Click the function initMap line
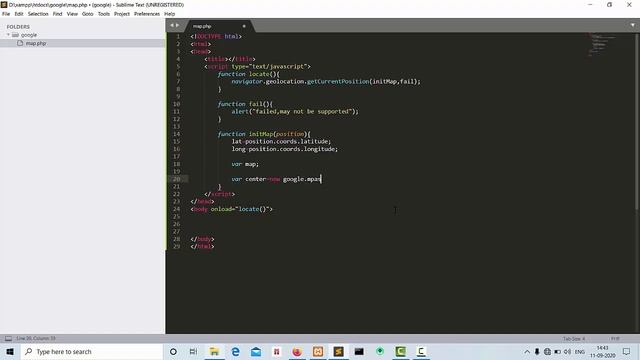Viewport: 640px width, 360px height. [x=264, y=134]
